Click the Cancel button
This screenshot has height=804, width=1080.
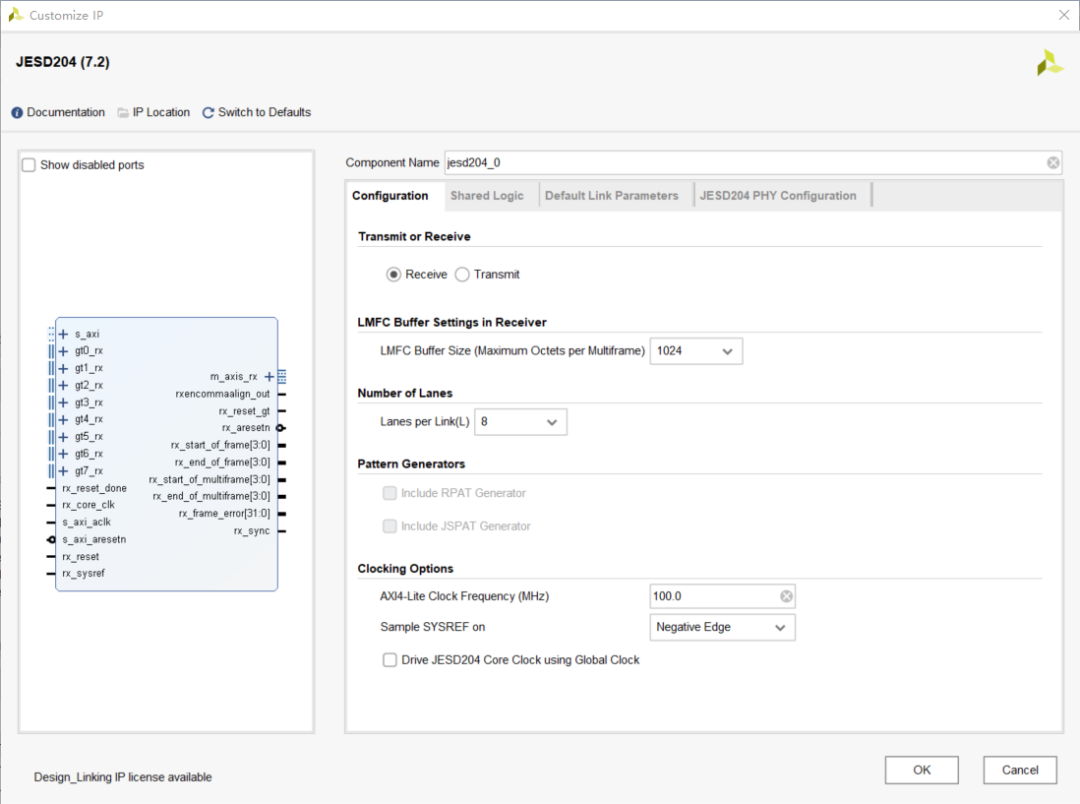[1020, 770]
